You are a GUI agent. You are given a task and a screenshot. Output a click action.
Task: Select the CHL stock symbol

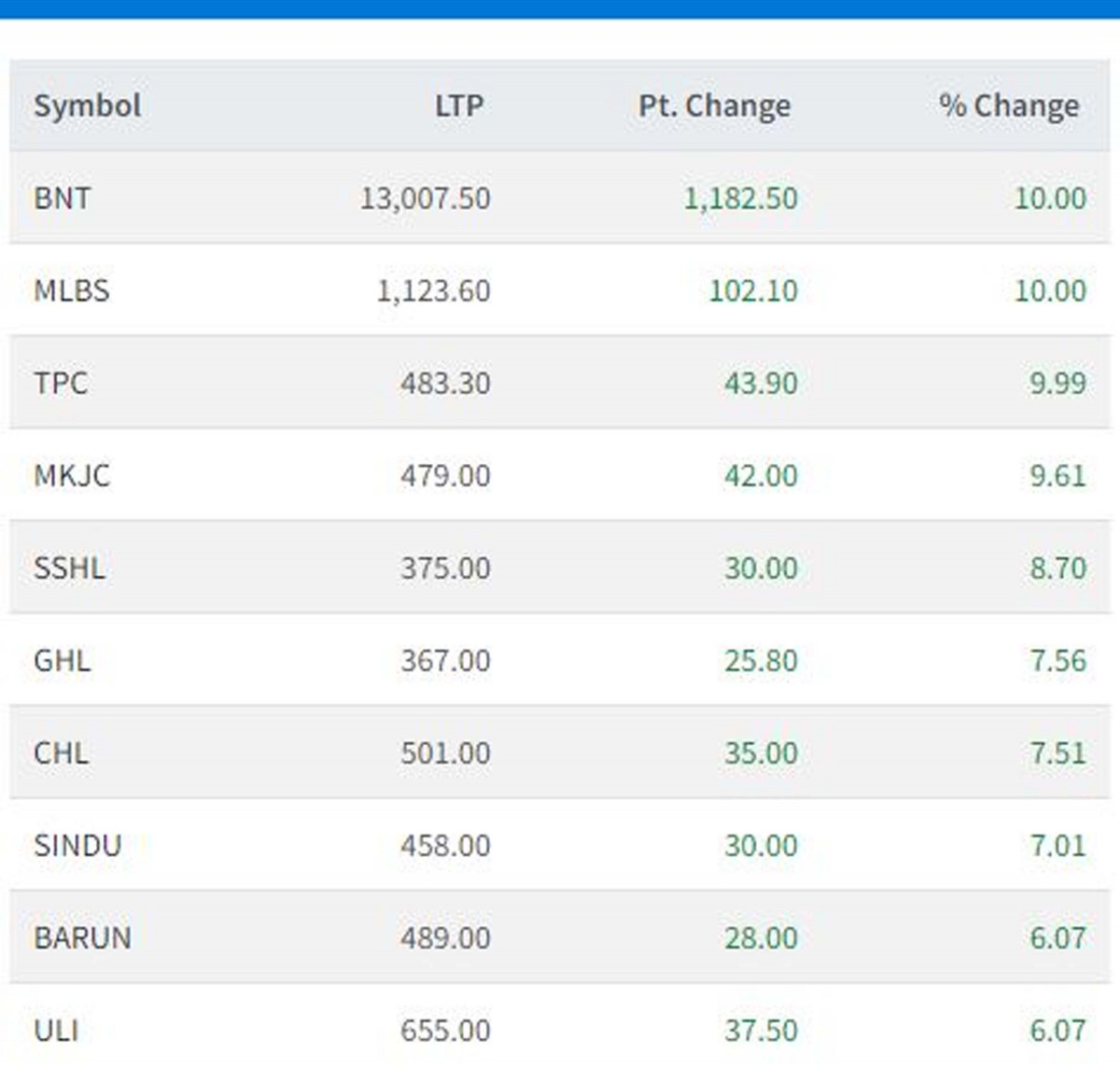coord(61,752)
